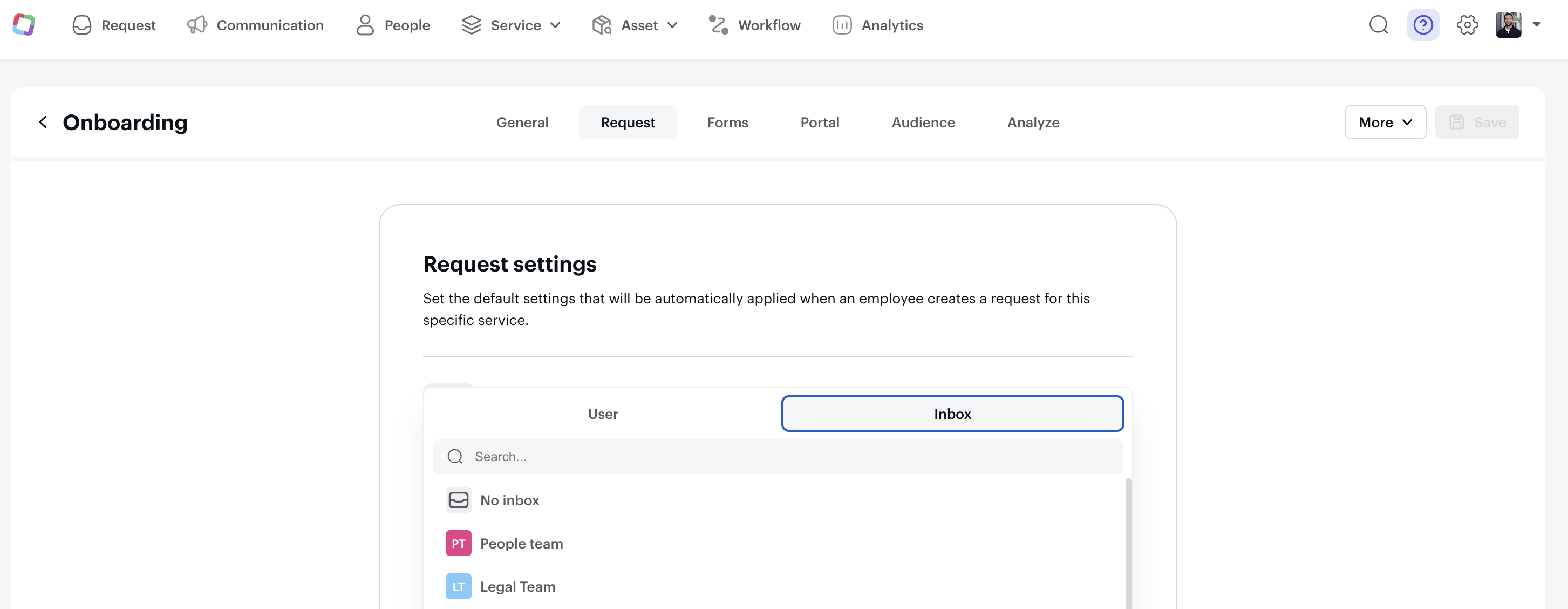Viewport: 1568px width, 609px height.
Task: Open the profile dropdown arrow
Action: pyautogui.click(x=1537, y=25)
